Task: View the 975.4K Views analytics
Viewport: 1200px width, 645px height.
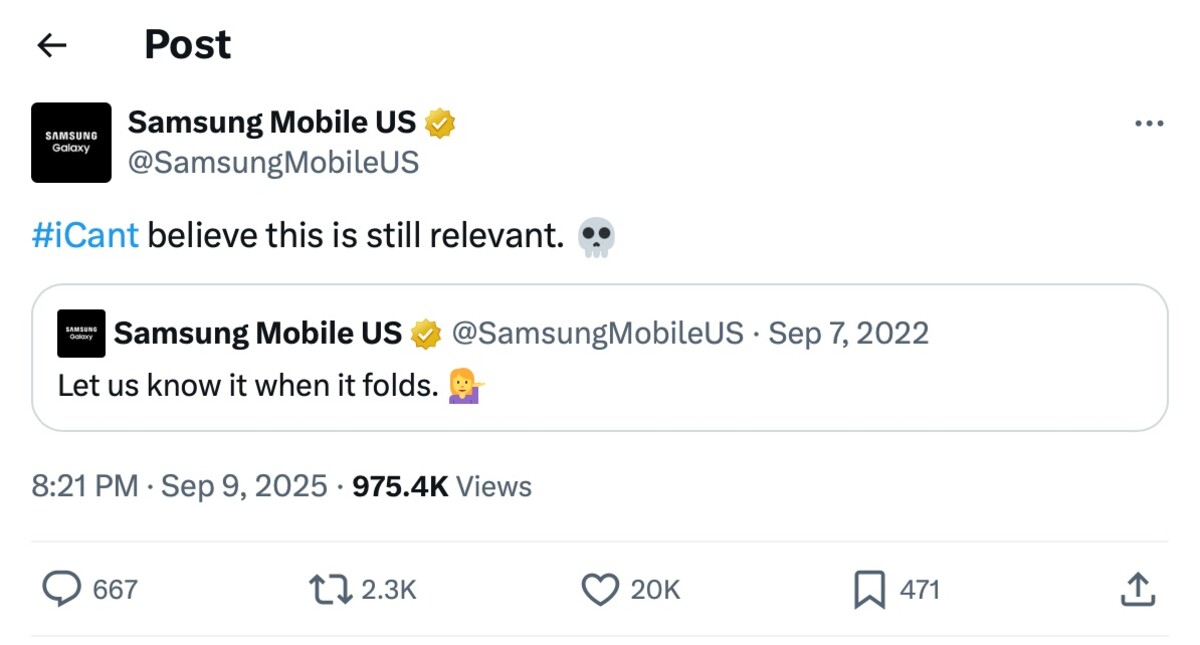Action: pos(442,487)
